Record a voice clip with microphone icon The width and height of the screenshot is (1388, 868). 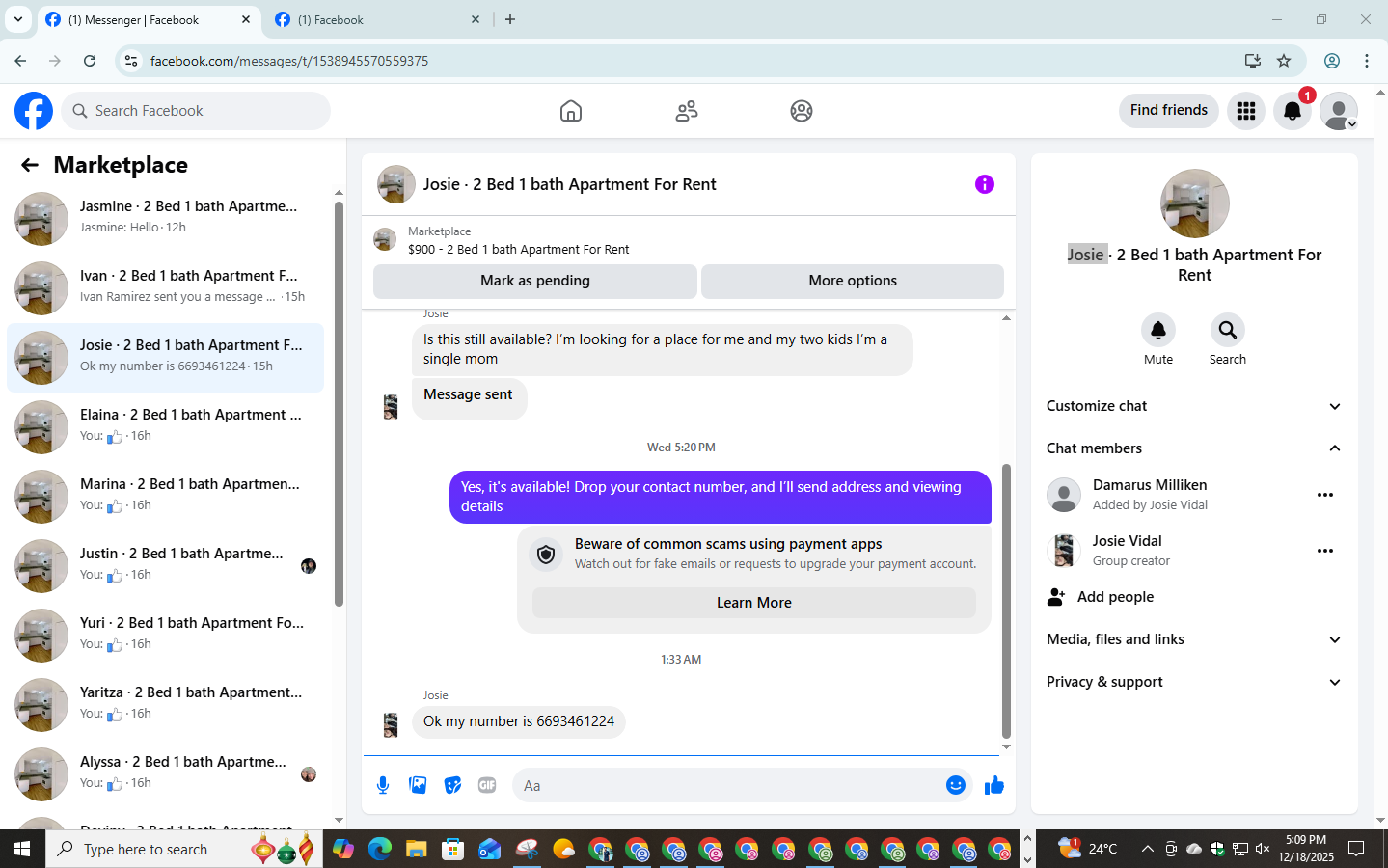[383, 785]
